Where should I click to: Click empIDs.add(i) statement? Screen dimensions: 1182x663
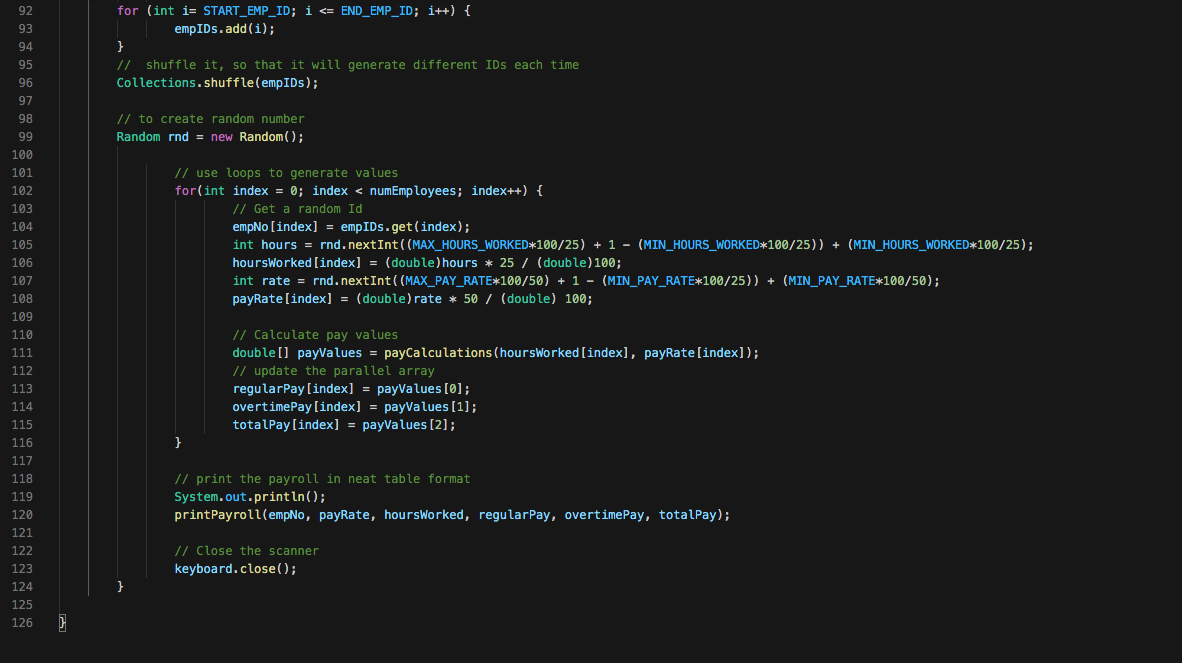coord(225,29)
